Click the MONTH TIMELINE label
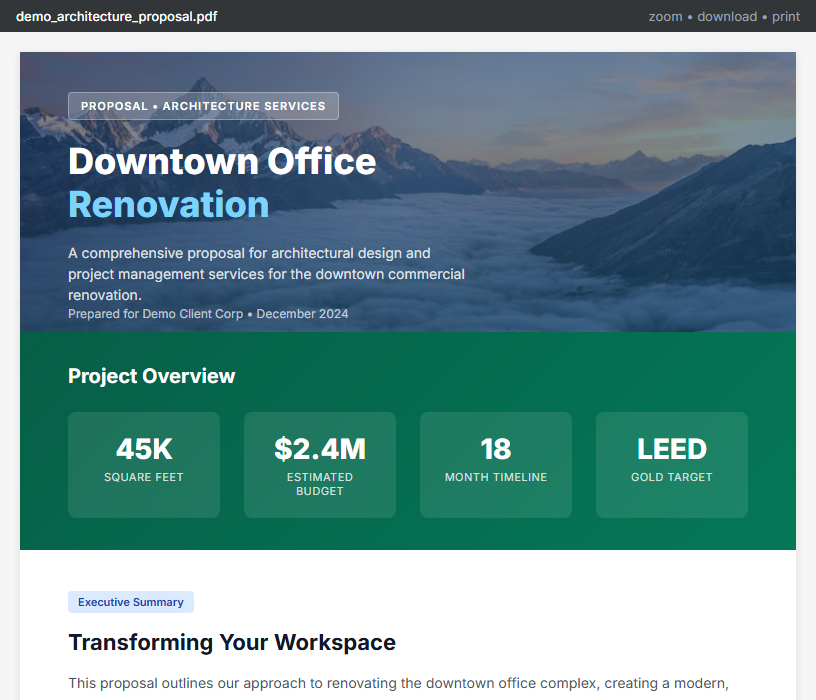Viewport: 816px width, 700px height. [496, 478]
